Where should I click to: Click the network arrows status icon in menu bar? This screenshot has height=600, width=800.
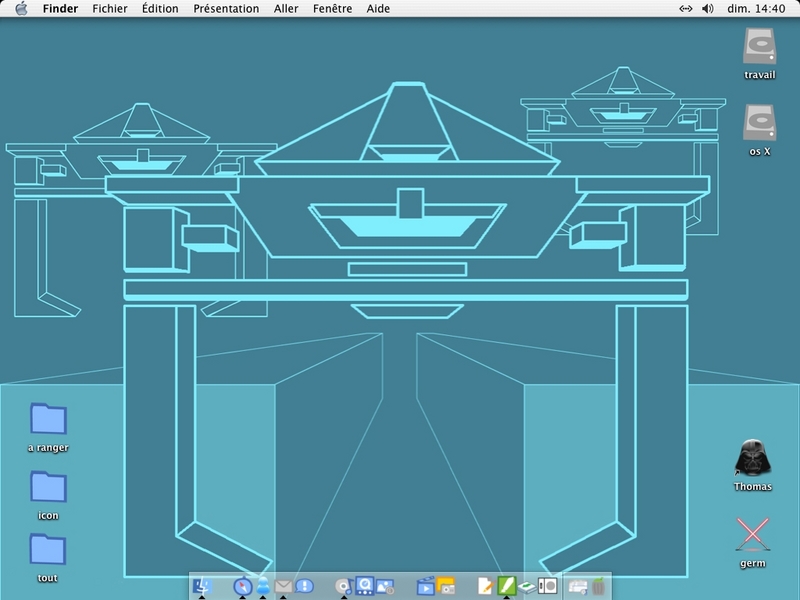point(686,8)
